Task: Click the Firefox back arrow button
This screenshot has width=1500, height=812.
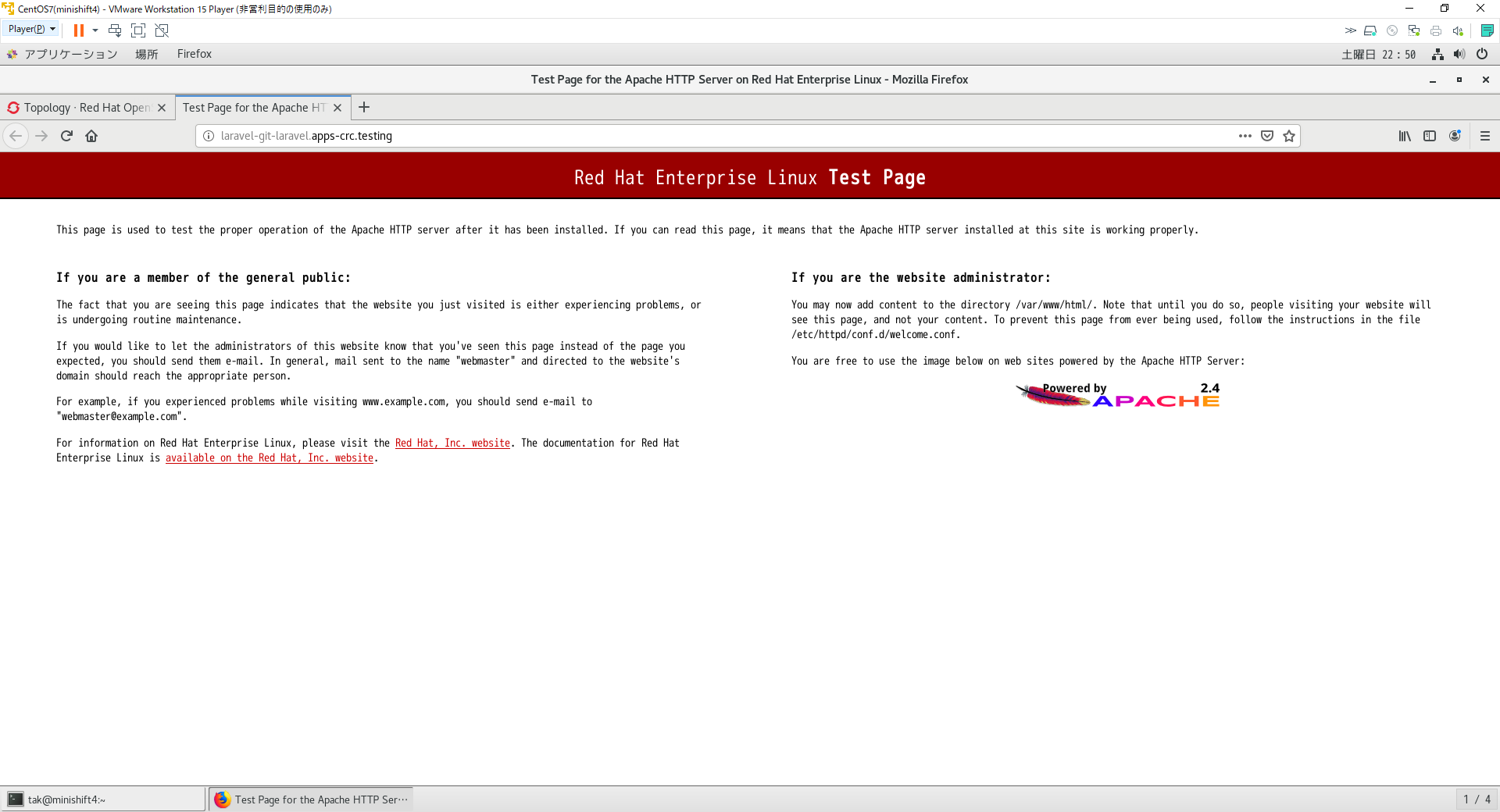Action: [x=16, y=136]
